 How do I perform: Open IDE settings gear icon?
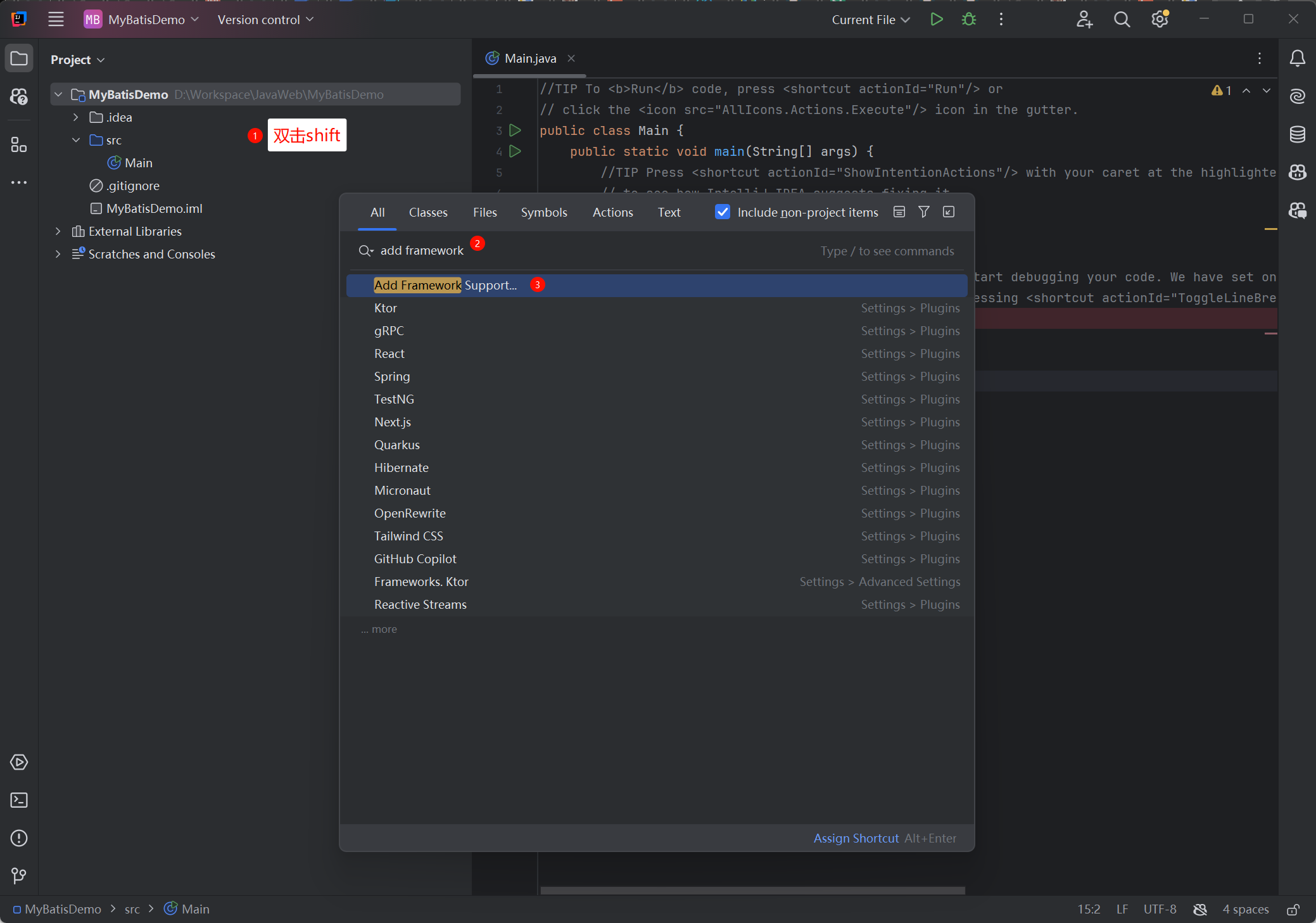pyautogui.click(x=1160, y=20)
